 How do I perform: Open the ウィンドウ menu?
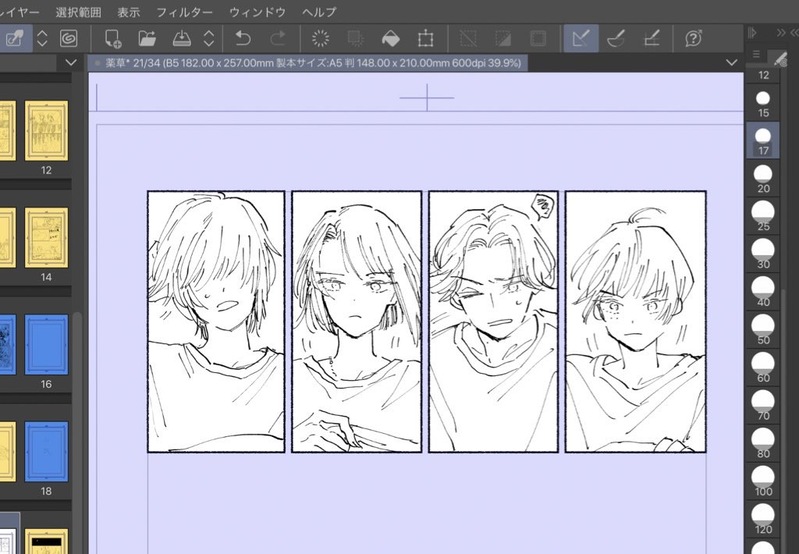257,12
